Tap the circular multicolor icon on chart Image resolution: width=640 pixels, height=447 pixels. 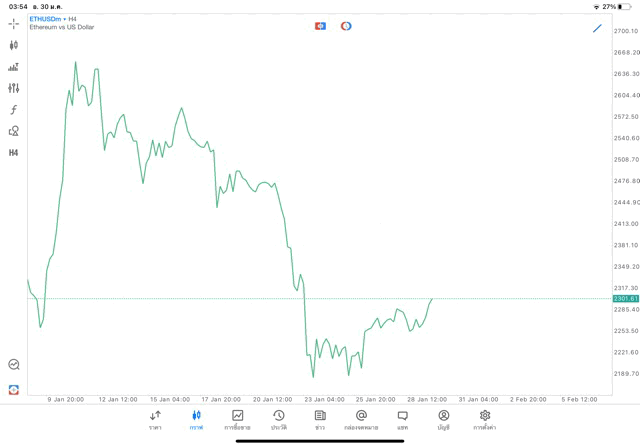click(x=346, y=26)
